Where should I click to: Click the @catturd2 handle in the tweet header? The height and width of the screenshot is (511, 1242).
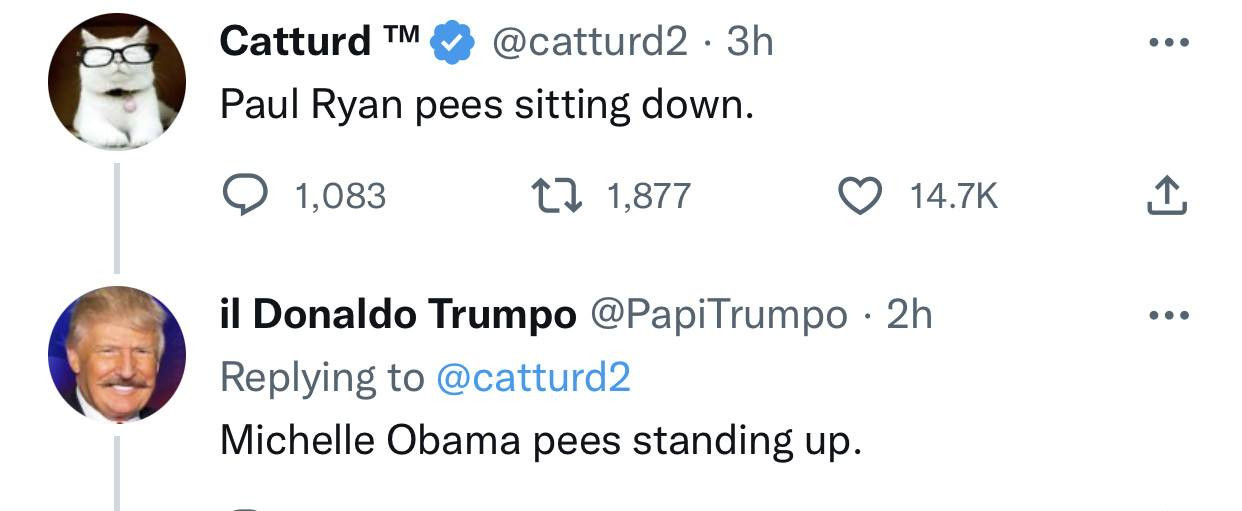[586, 42]
